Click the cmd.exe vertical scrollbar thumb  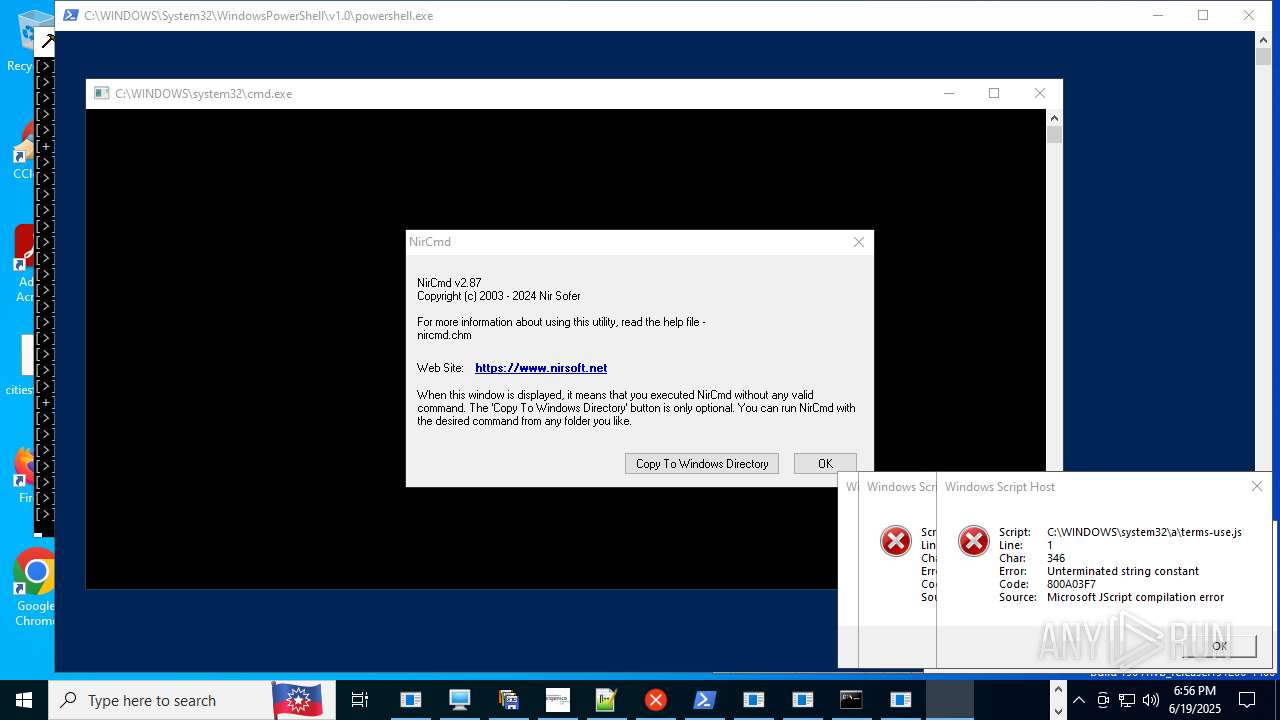tap(1054, 135)
